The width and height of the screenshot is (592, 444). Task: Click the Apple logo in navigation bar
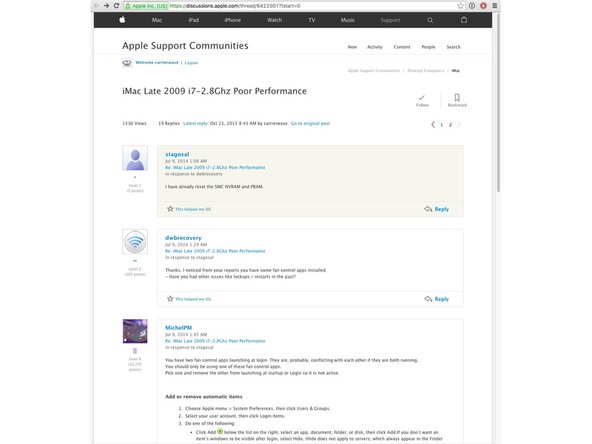(x=122, y=20)
